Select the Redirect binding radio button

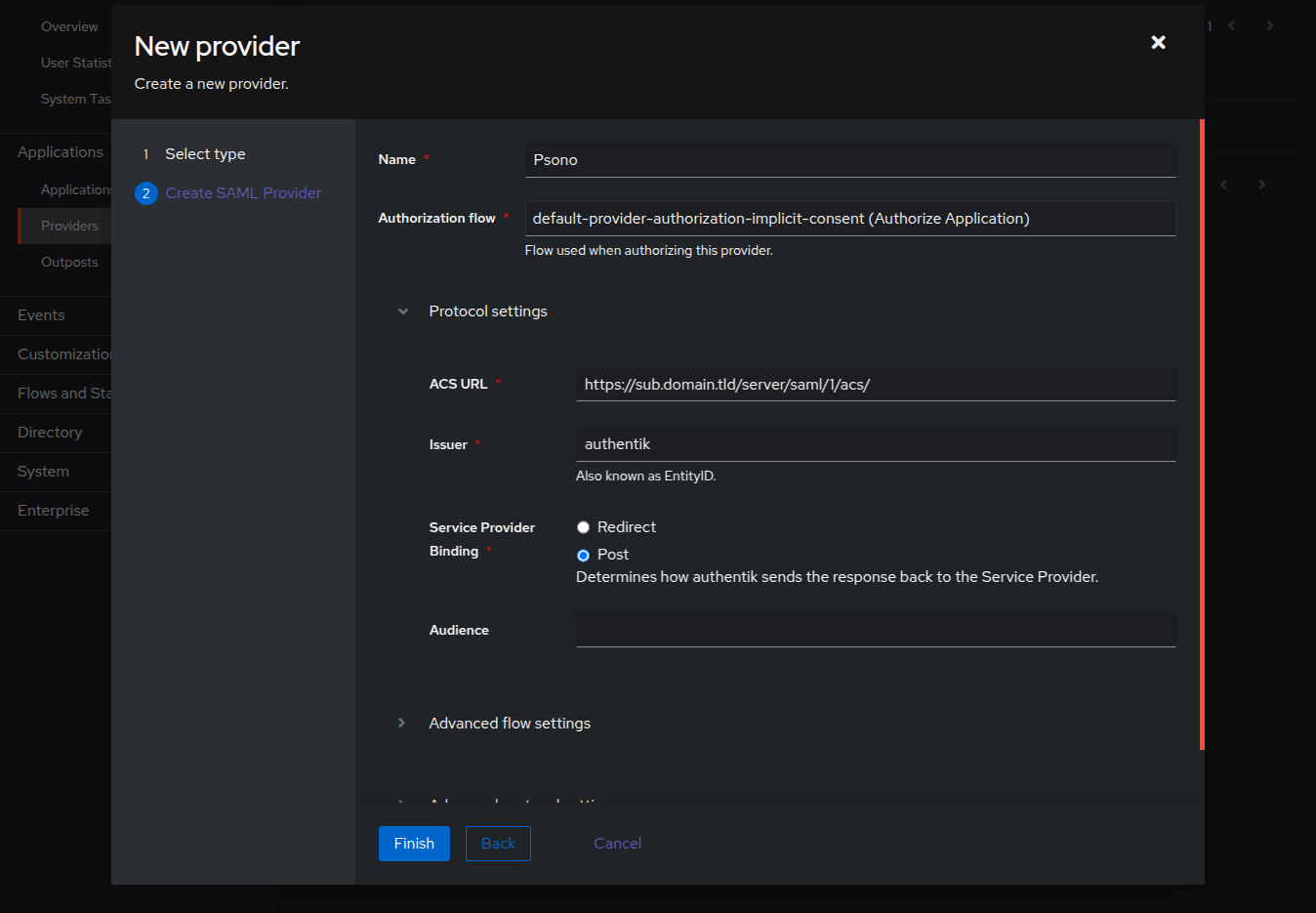coord(583,527)
